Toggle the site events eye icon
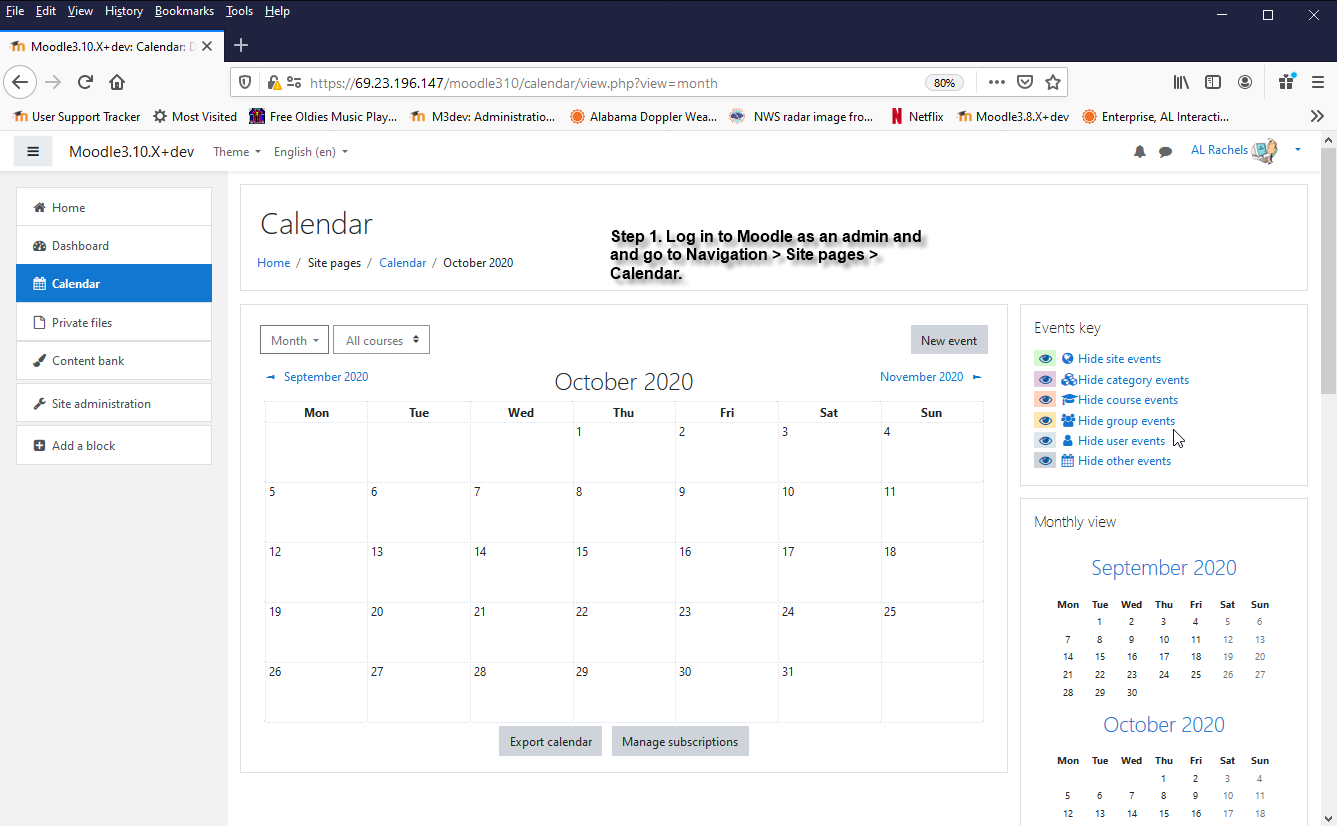Image resolution: width=1337 pixels, height=826 pixels. tap(1045, 358)
